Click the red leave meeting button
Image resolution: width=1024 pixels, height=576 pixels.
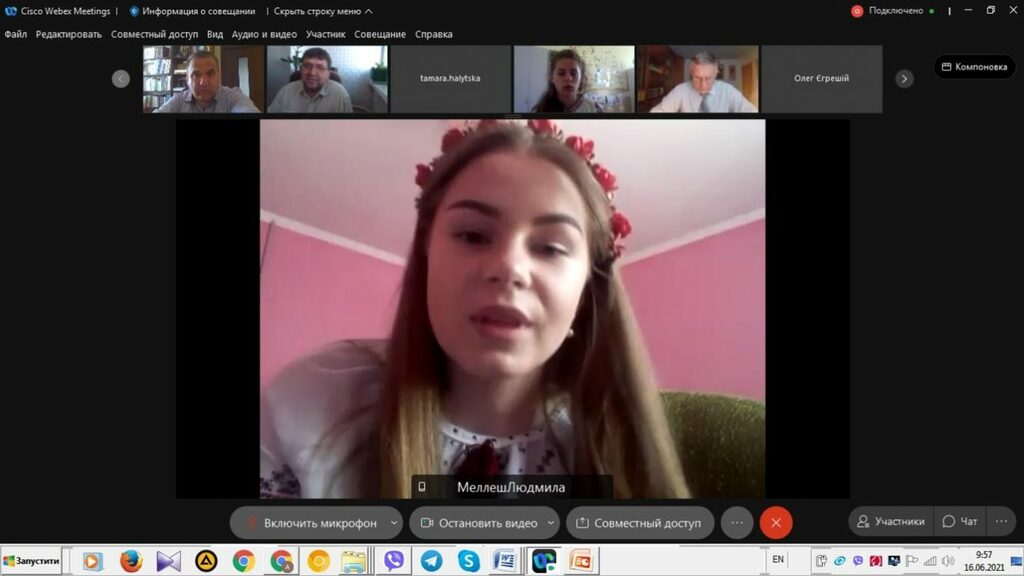coord(776,523)
